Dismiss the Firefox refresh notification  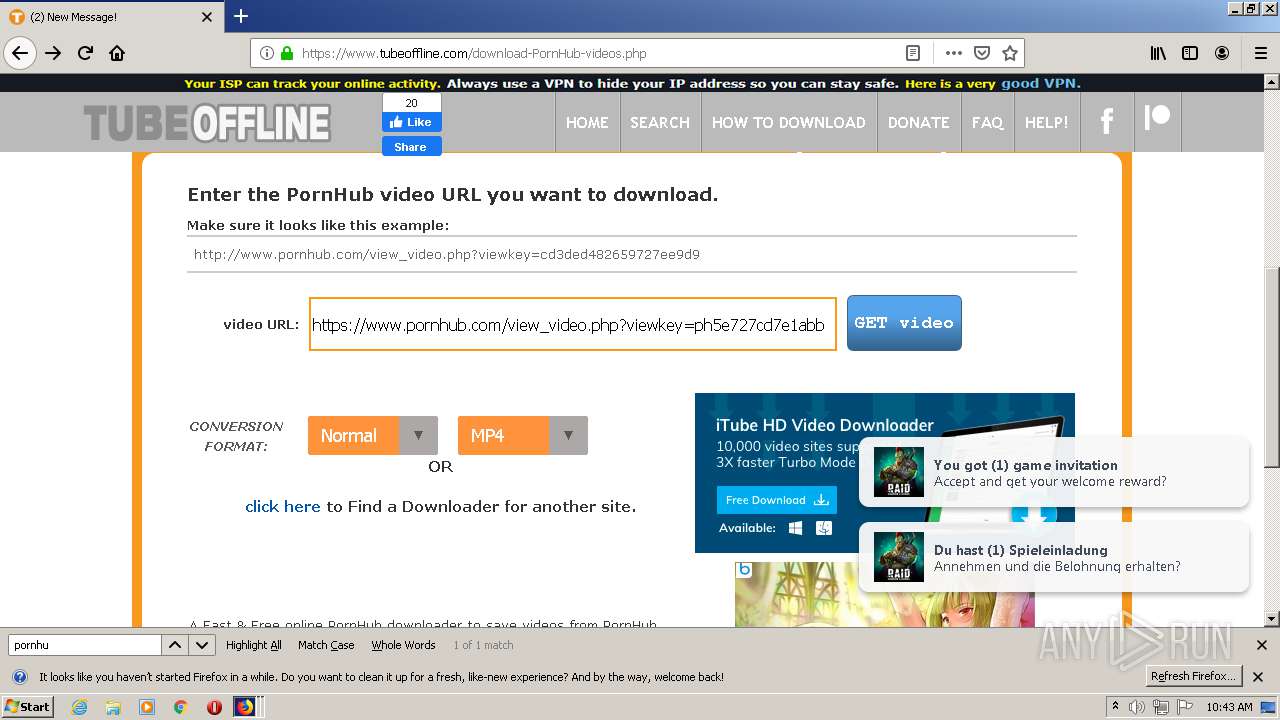(1258, 677)
